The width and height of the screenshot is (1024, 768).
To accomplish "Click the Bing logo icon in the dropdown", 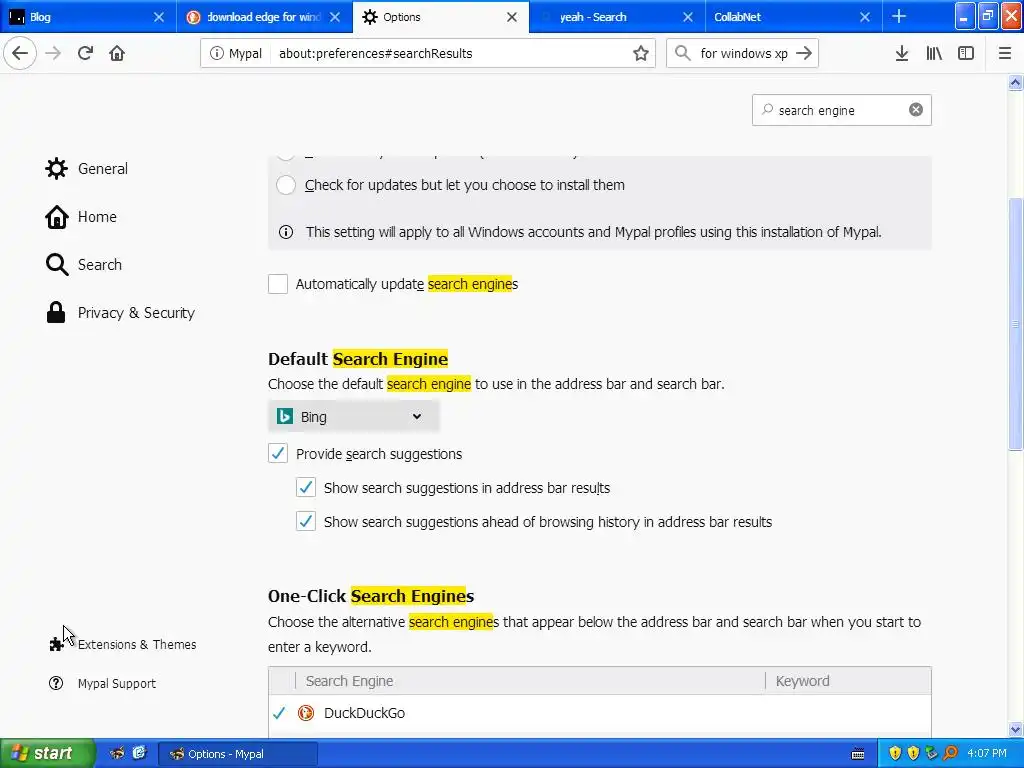I will pos(285,417).
